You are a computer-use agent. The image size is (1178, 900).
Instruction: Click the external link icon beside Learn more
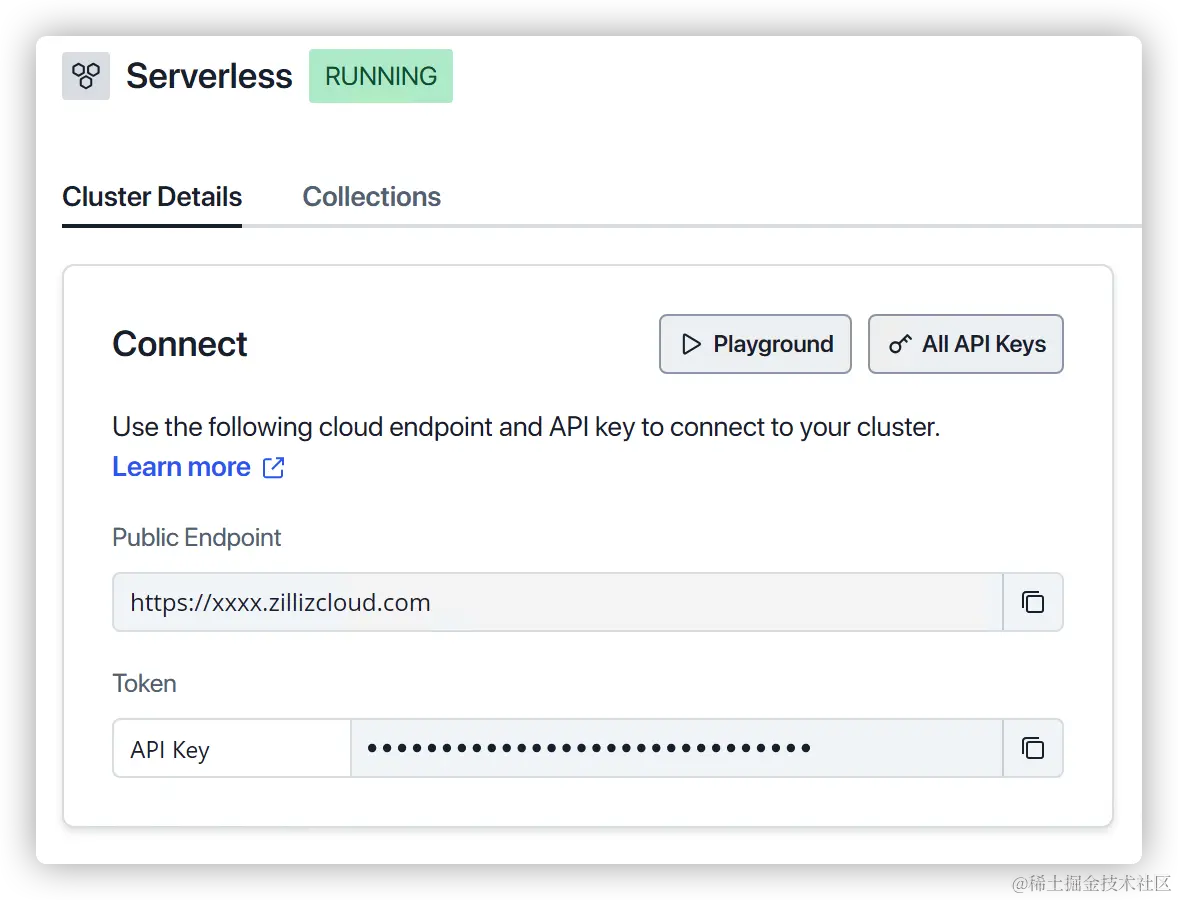(x=273, y=467)
